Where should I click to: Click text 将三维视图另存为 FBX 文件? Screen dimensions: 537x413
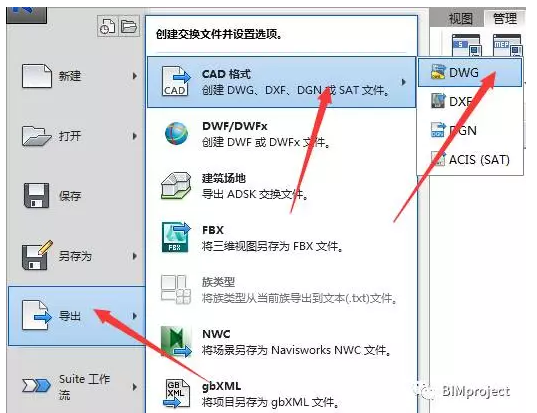[273, 246]
